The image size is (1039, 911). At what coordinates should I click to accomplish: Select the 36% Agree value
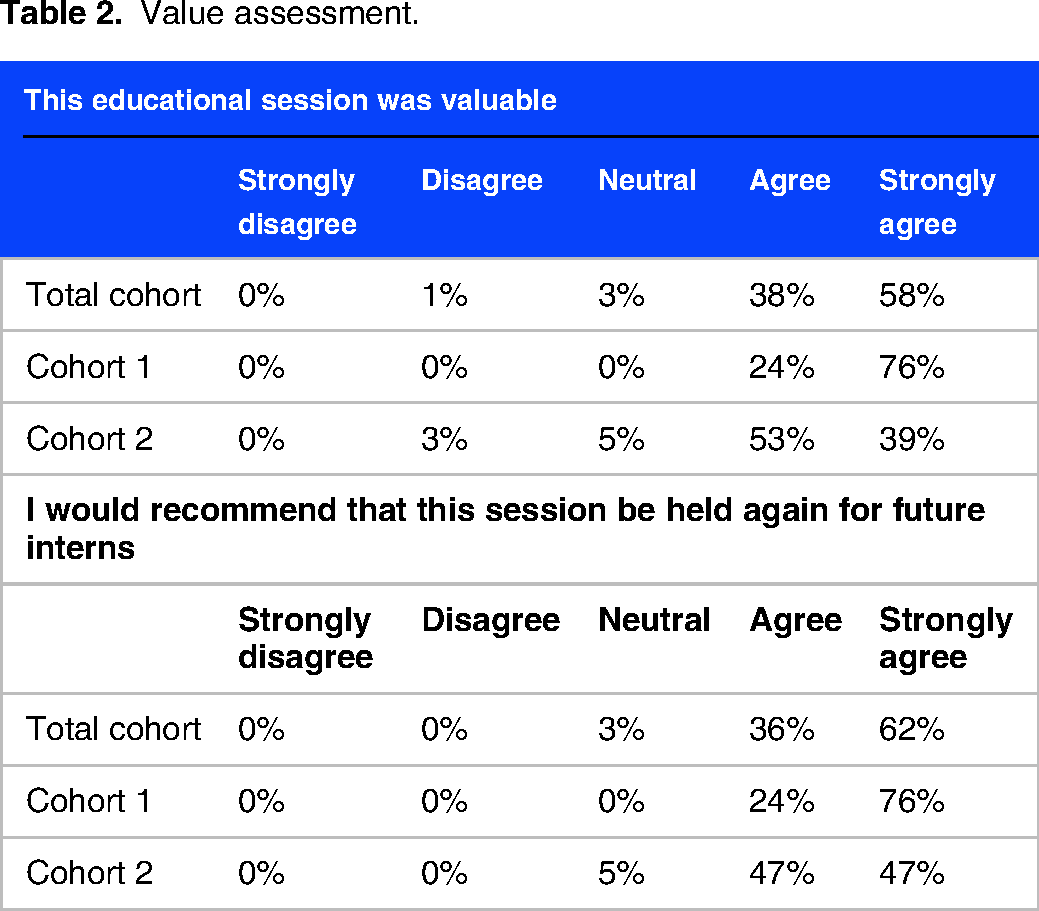click(782, 729)
